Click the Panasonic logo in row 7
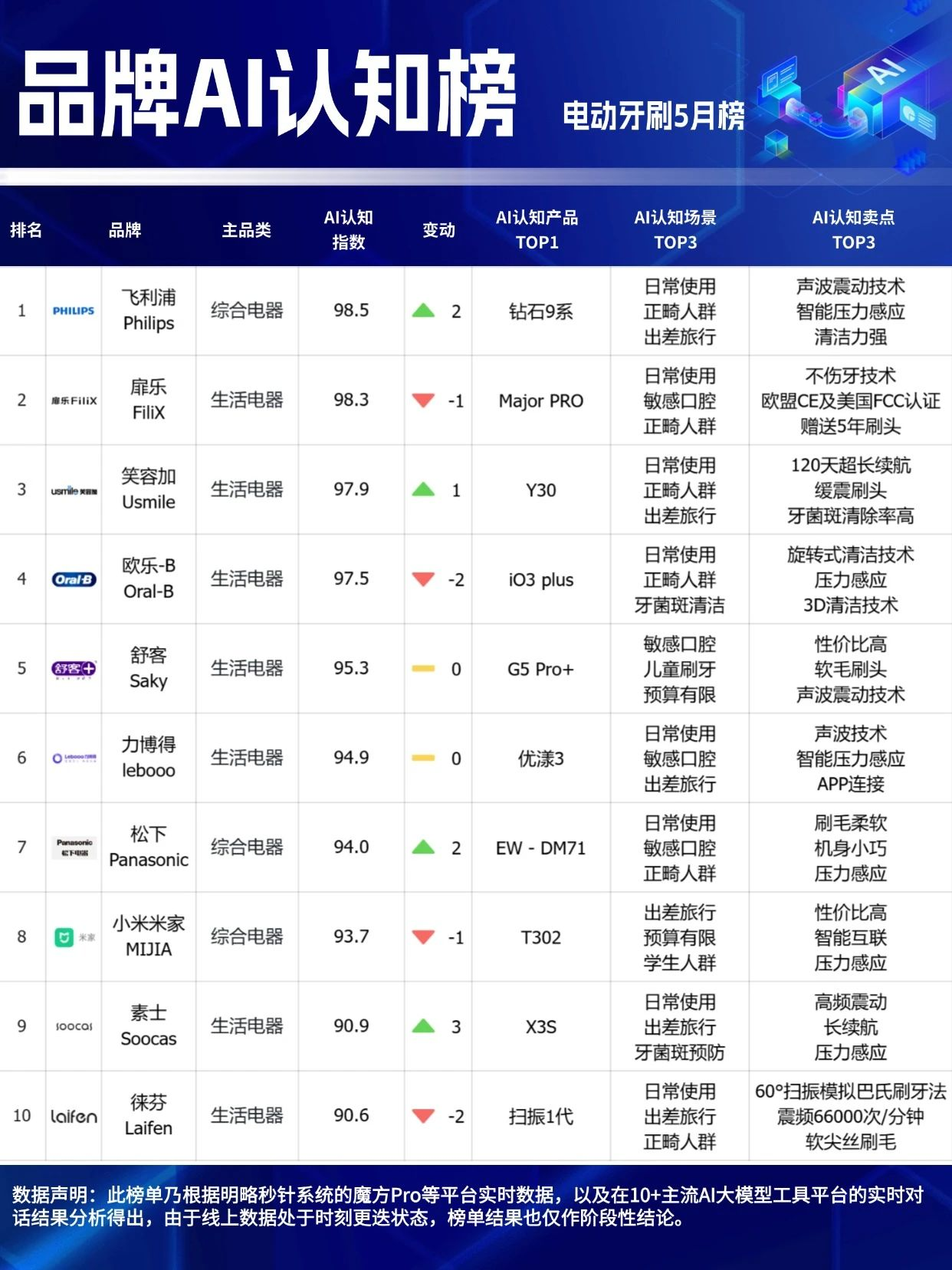Image resolution: width=952 pixels, height=1270 pixels. tap(74, 847)
